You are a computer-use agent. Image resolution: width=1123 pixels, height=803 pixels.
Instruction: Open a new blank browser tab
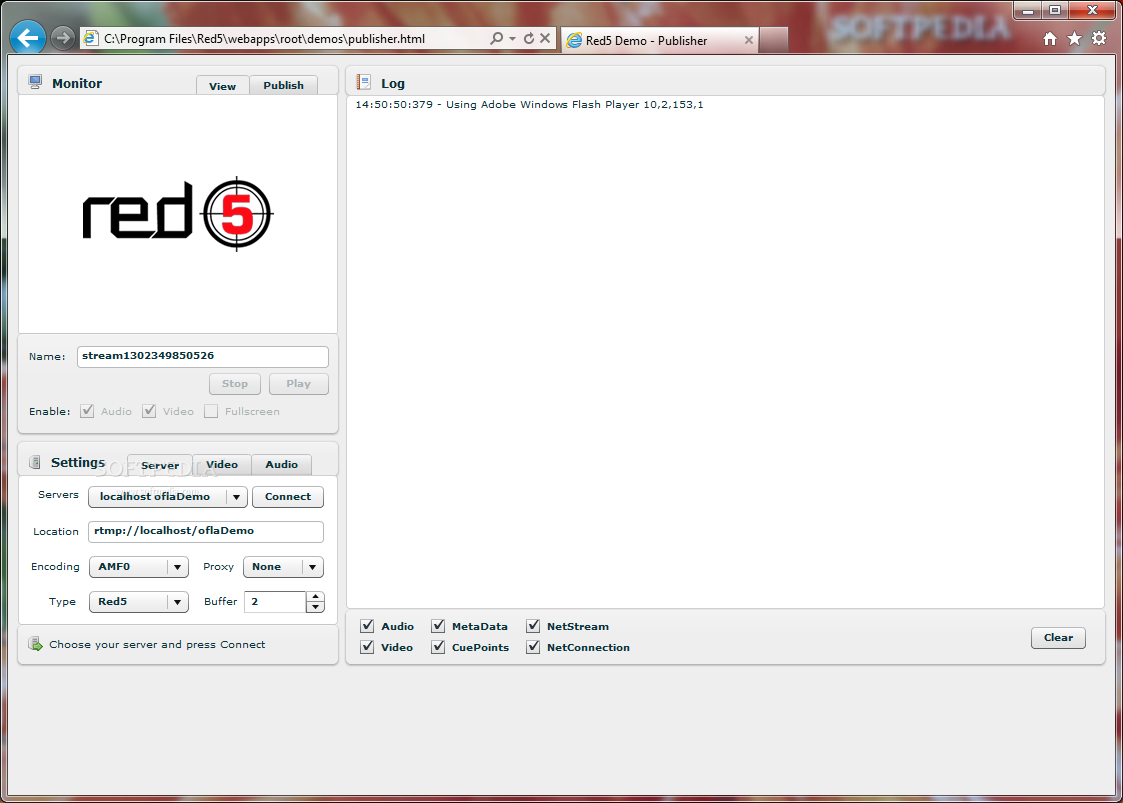click(x=773, y=40)
